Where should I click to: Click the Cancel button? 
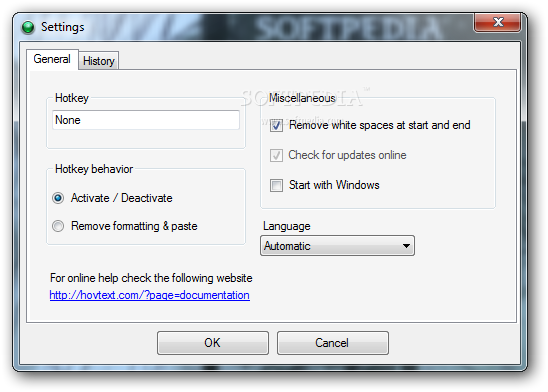(332, 343)
